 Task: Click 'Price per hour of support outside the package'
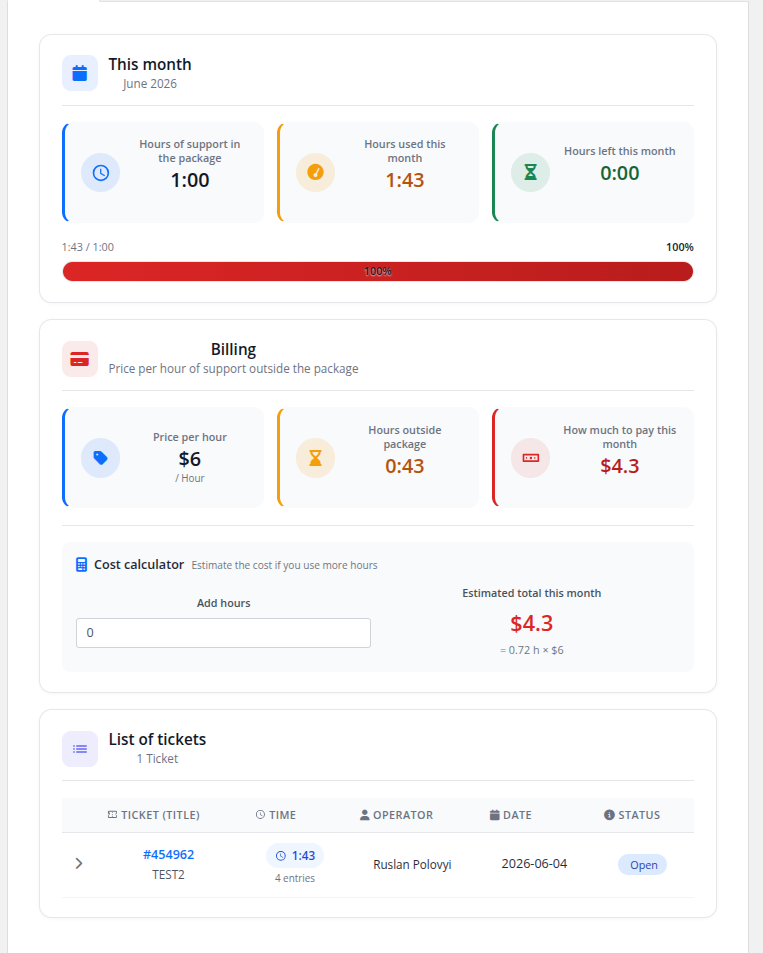coord(233,369)
